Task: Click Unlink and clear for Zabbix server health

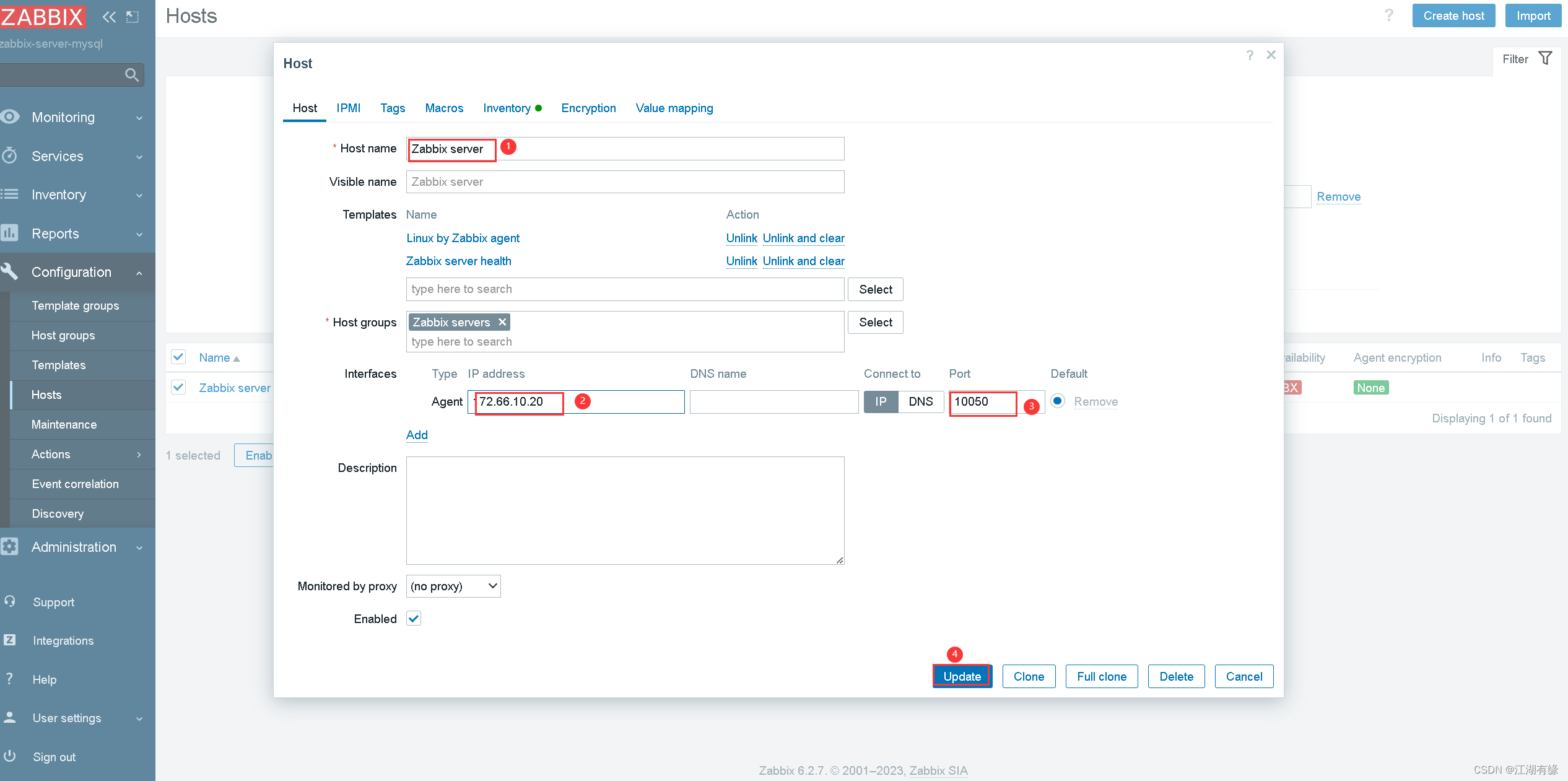Action: 803,261
